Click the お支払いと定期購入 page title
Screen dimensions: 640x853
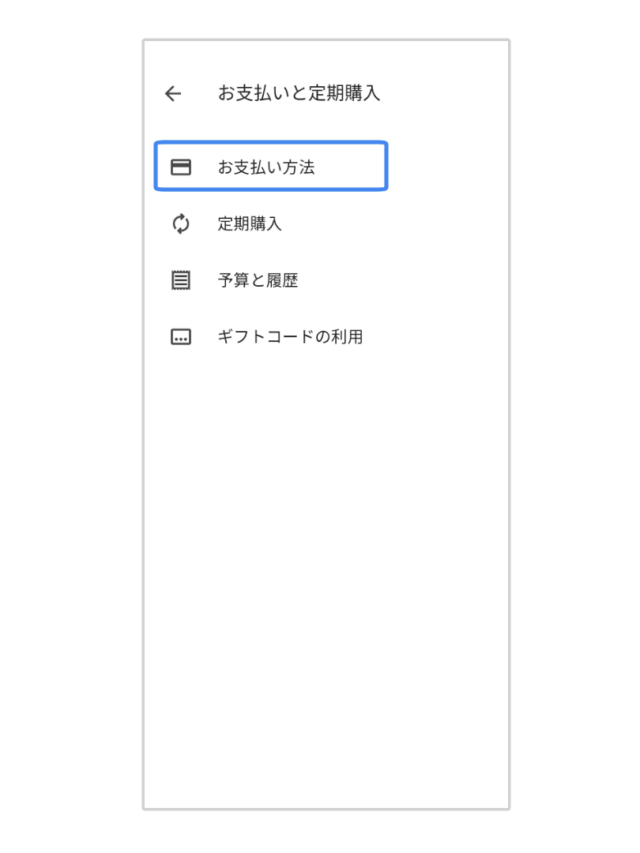299,93
